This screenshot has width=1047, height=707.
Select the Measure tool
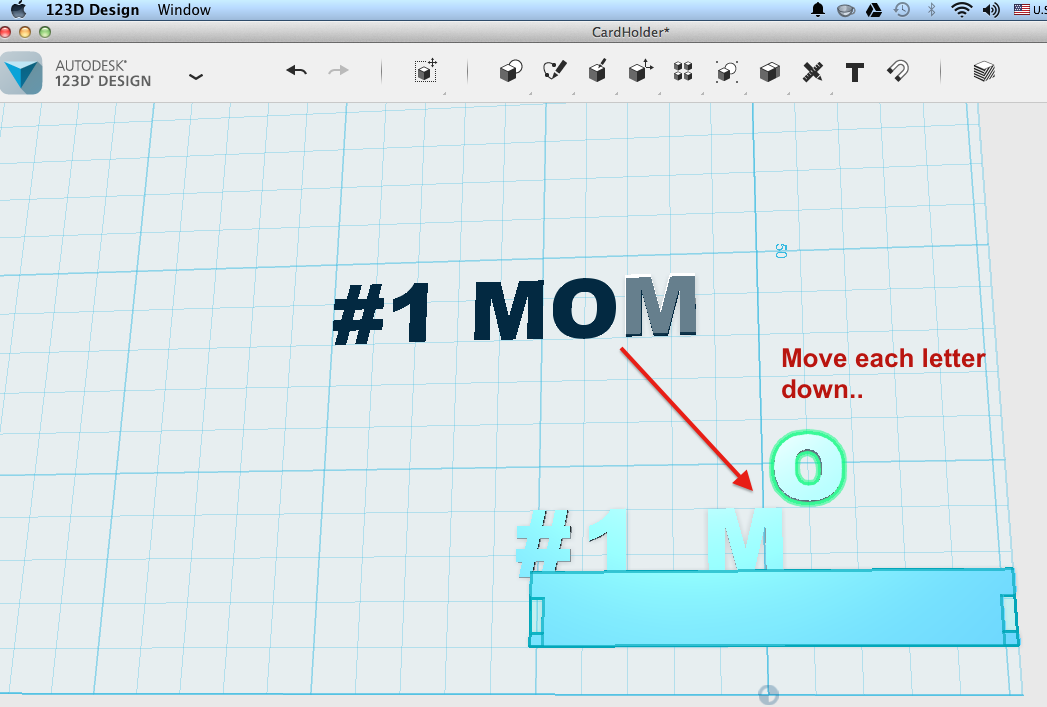pyautogui.click(x=813, y=71)
